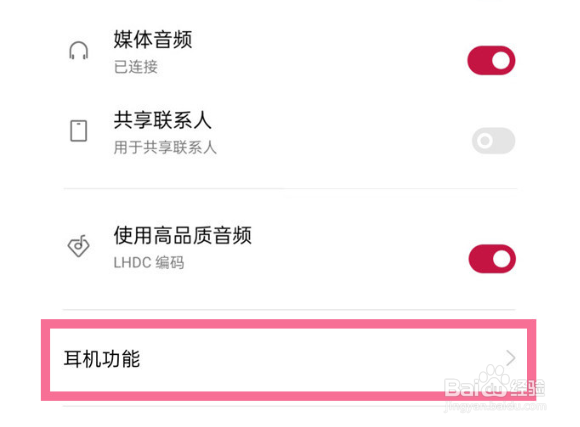Expand 耳机功能 using its right chevron
Viewport: 580px width, 427px height.
click(511, 358)
